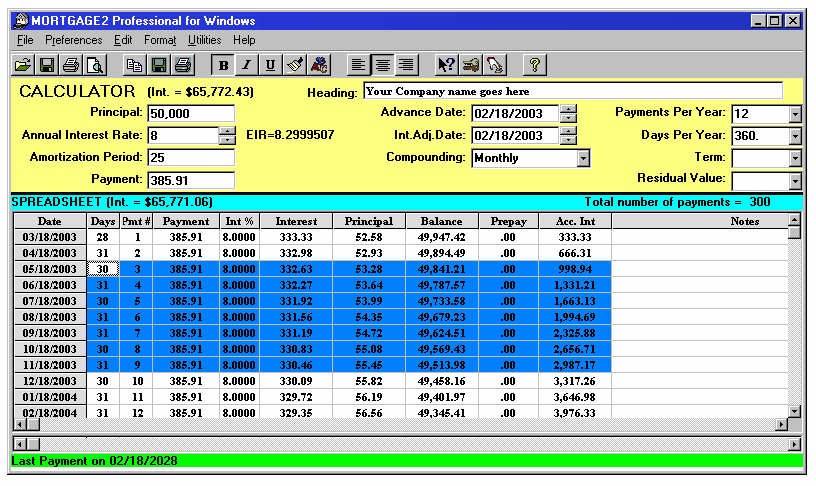816x486 pixels.
Task: Click the Open file folder icon
Action: point(24,65)
